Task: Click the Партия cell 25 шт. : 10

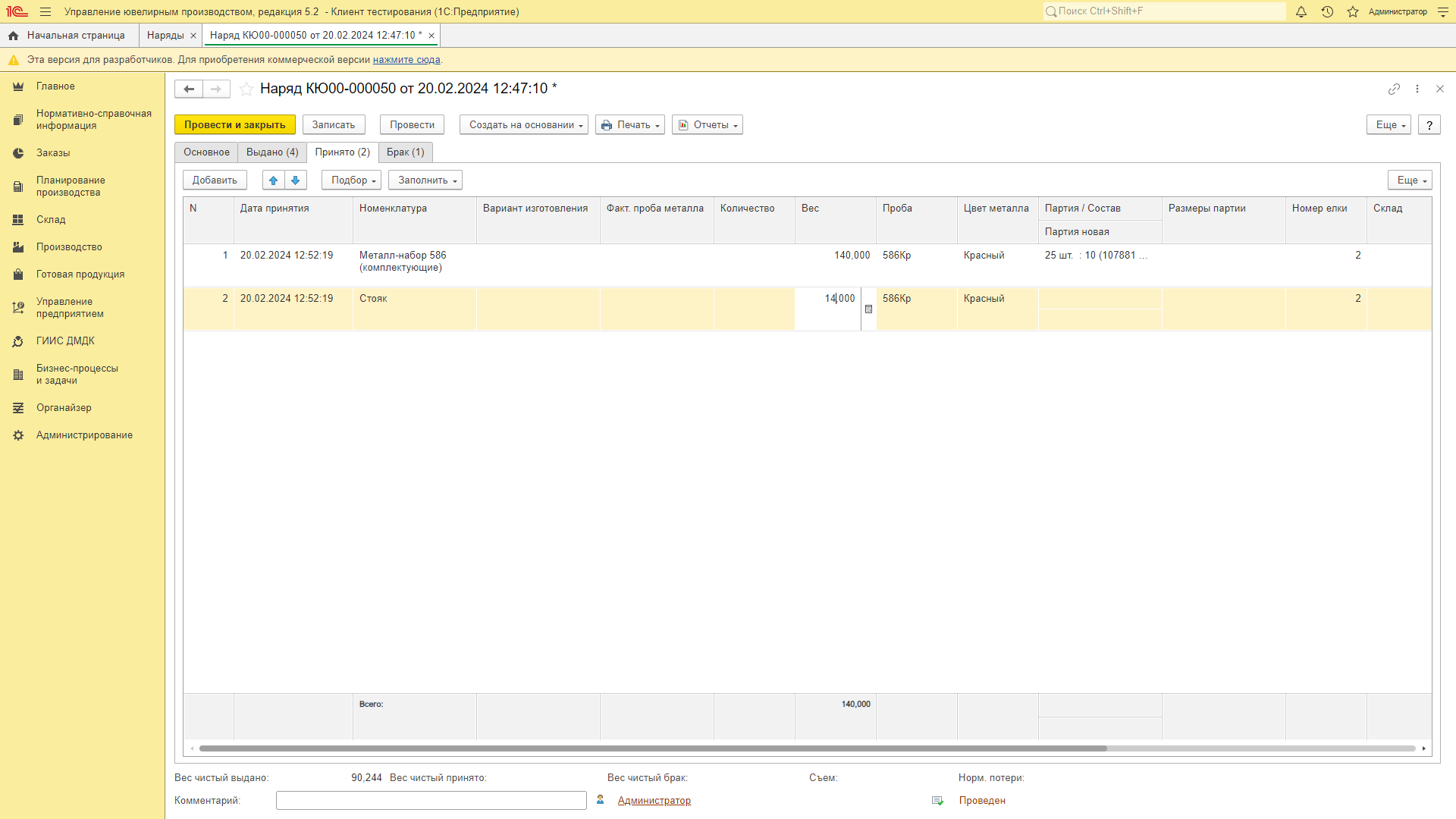Action: [x=1100, y=256]
